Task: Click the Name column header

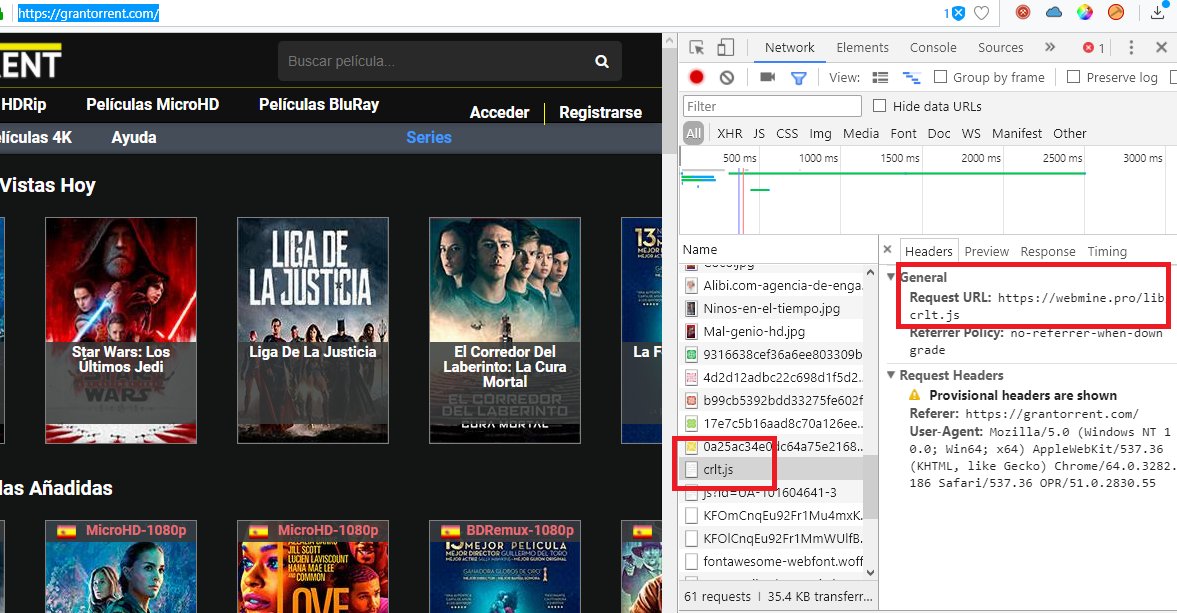Action: click(778, 249)
